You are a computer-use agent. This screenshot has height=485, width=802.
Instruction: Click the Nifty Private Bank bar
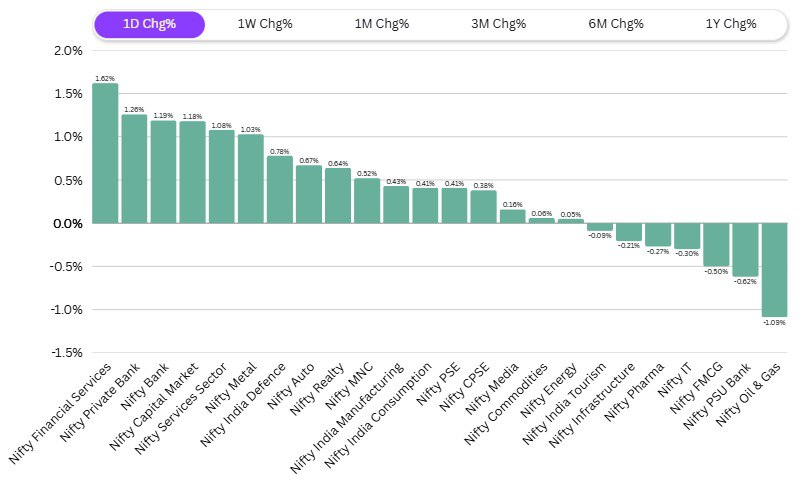click(134, 169)
